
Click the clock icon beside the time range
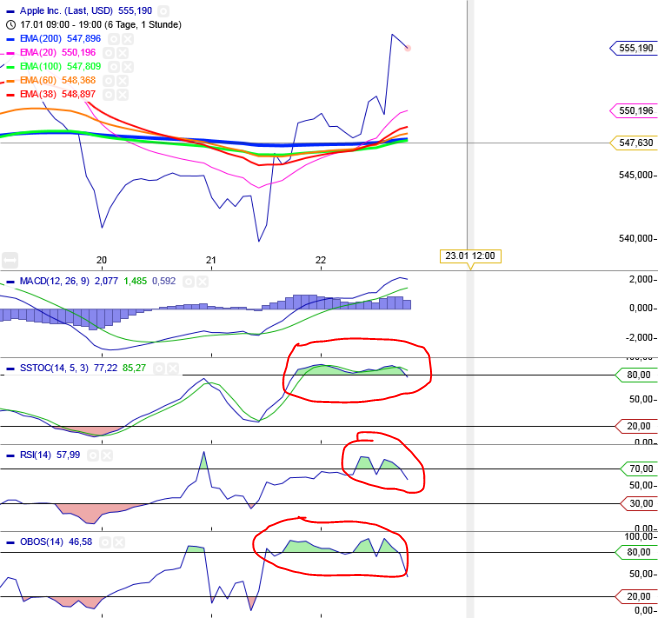click(x=10, y=25)
